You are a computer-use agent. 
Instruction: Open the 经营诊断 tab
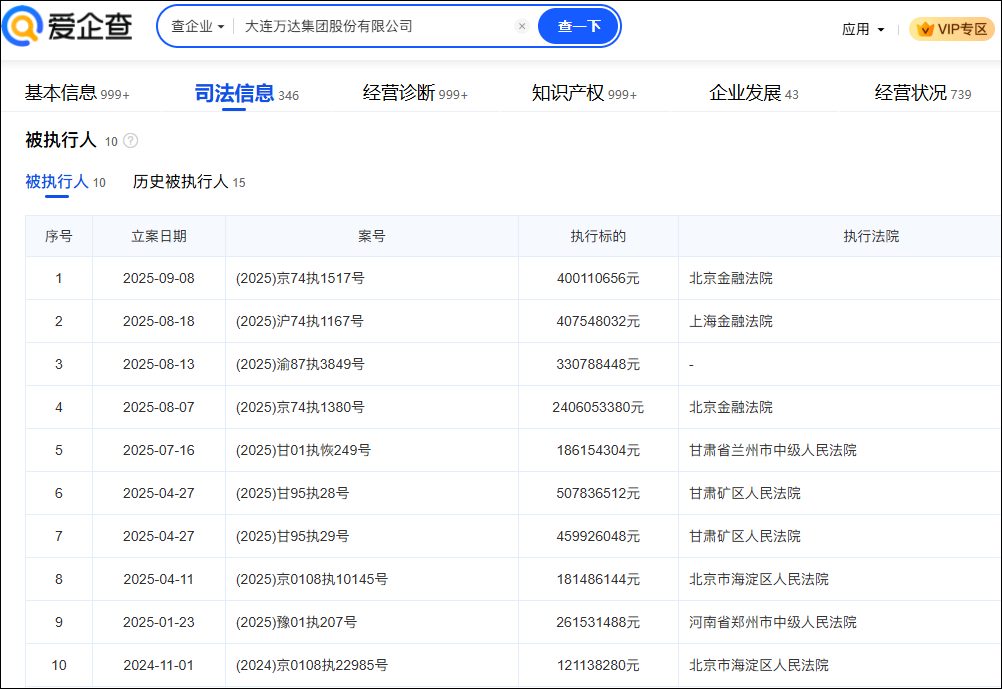tap(415, 93)
